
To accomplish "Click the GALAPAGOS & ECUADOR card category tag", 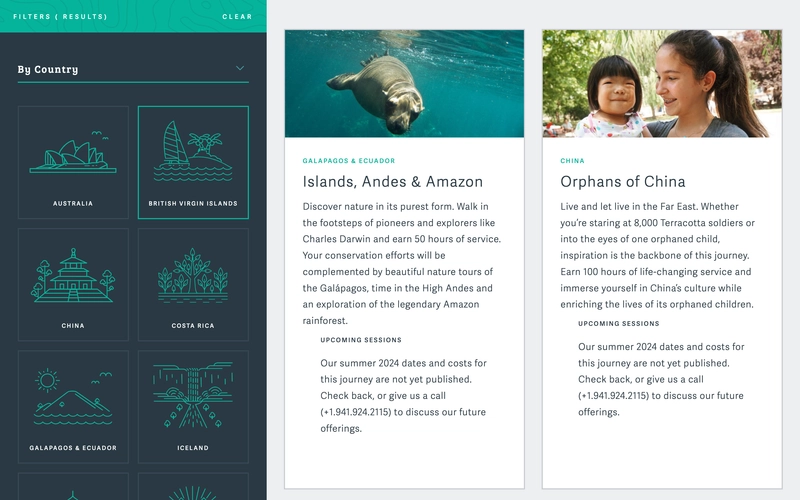I will point(349,161).
